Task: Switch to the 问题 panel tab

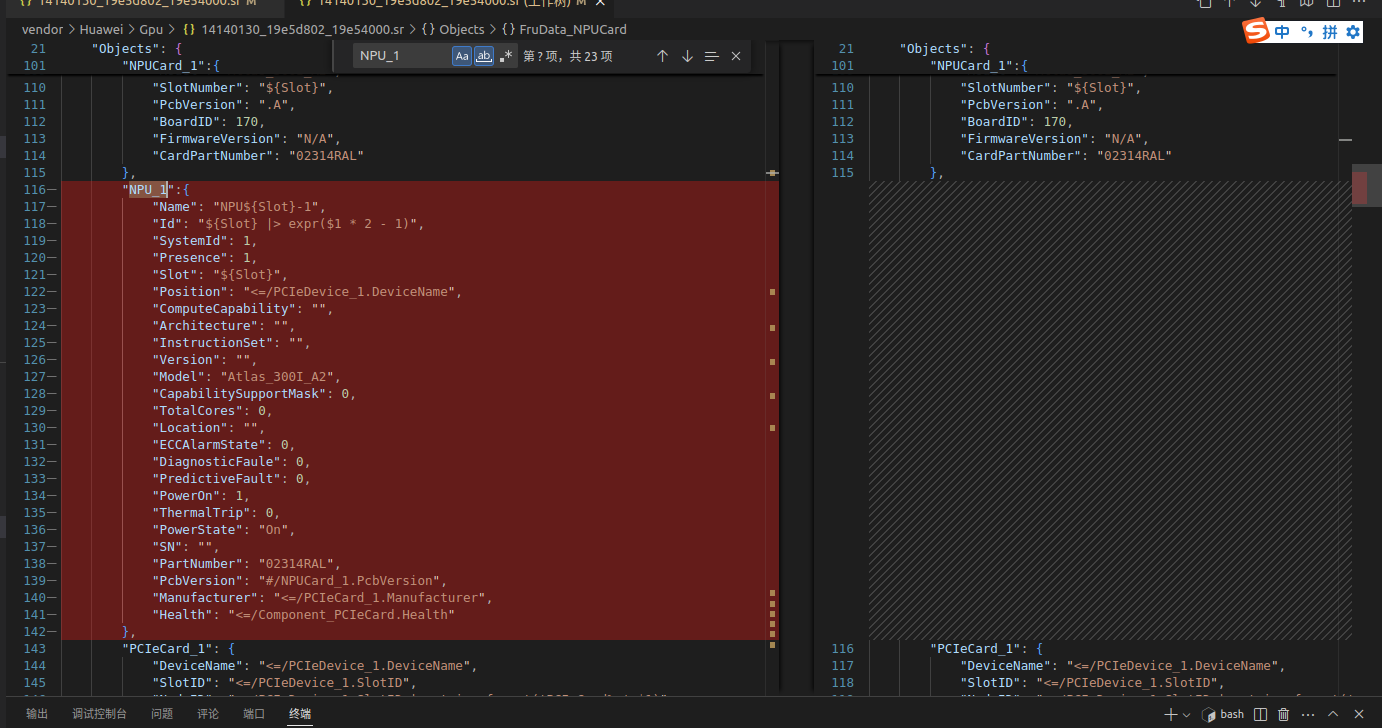Action: pyautogui.click(x=162, y=714)
